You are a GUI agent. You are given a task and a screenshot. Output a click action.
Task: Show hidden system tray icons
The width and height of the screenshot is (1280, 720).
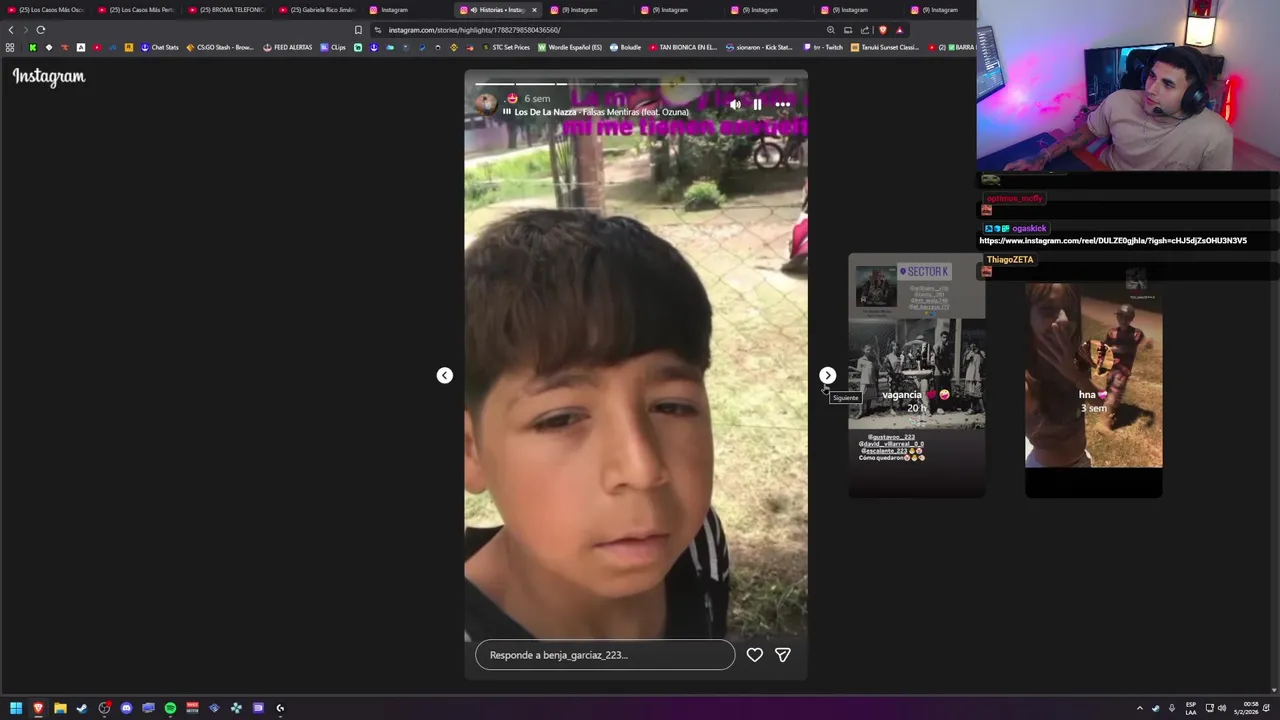coord(1139,708)
